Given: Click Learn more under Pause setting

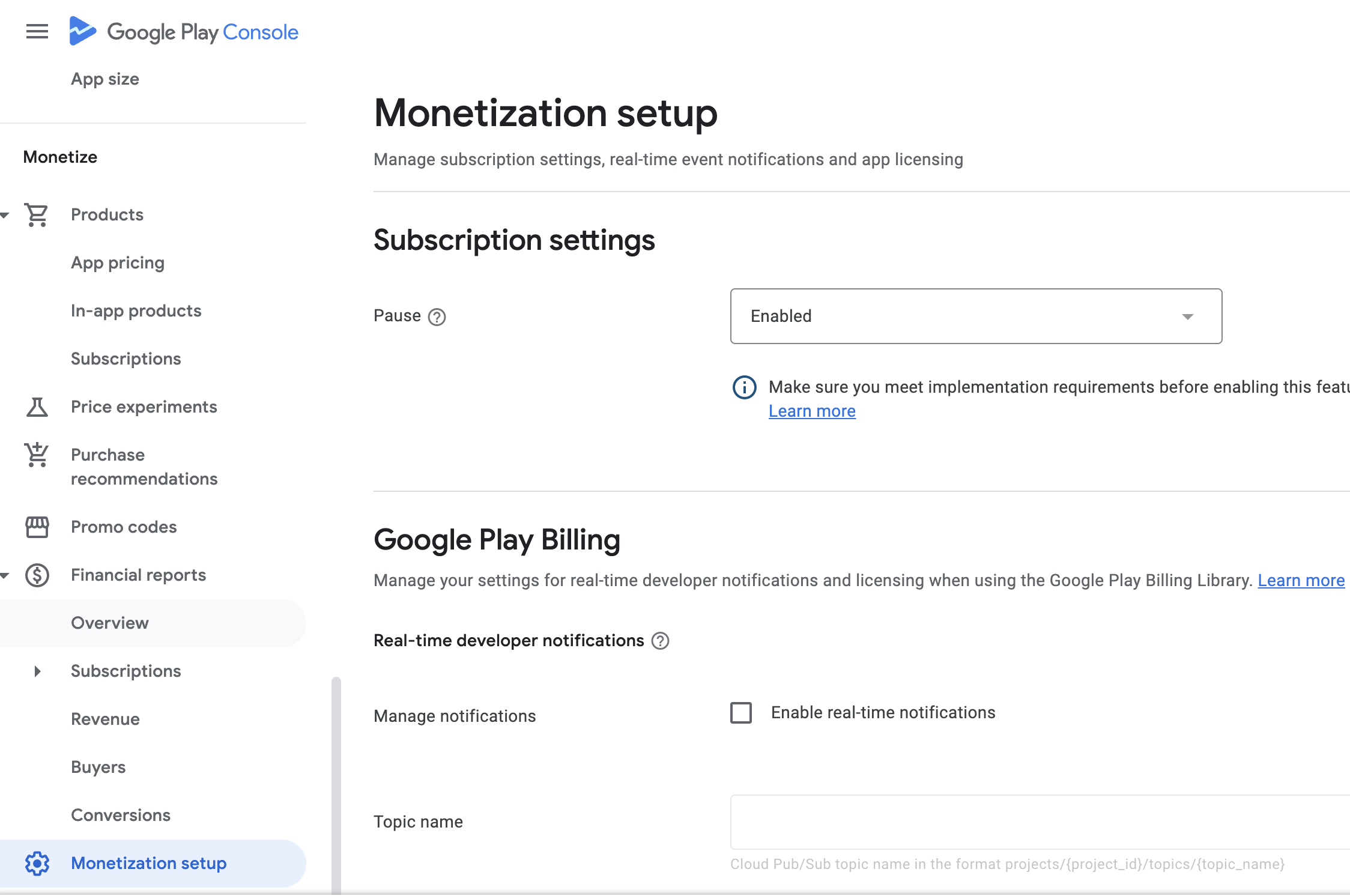Looking at the screenshot, I should coord(812,411).
